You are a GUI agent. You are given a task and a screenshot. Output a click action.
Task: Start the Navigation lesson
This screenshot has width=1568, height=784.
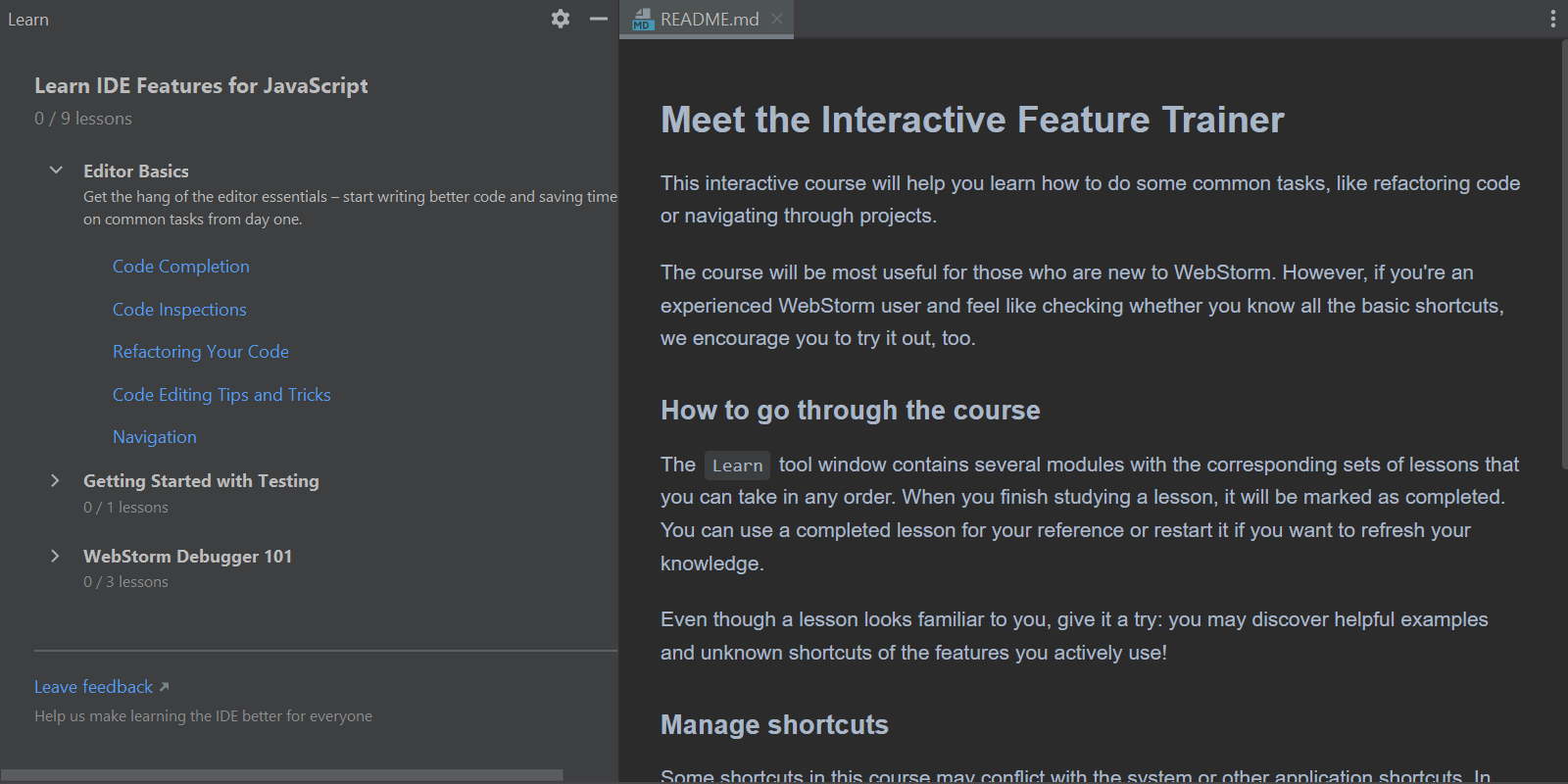tap(155, 437)
